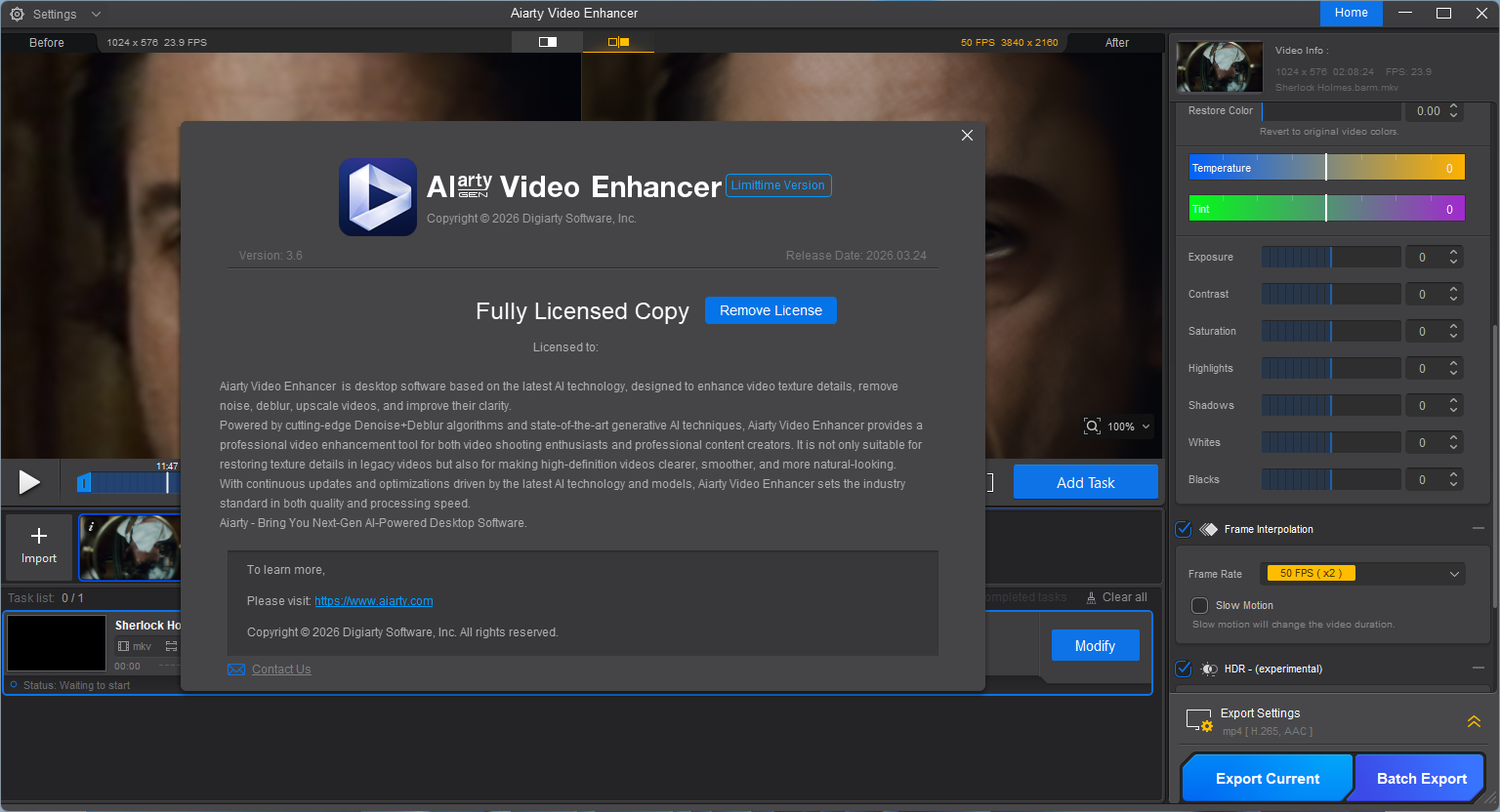Toggle the HDR experimental checkbox
Screen dimensions: 1500x812
pos(1184,669)
